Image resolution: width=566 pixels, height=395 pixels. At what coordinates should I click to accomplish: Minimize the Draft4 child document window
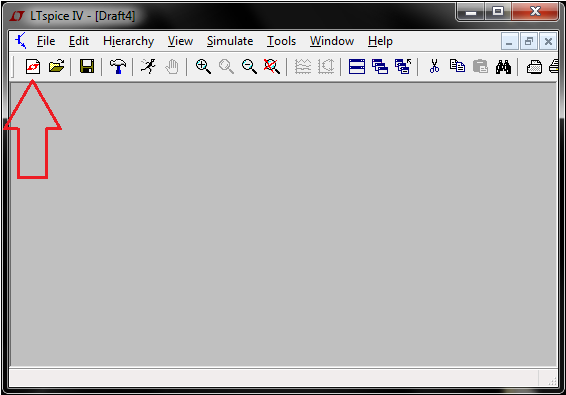pyautogui.click(x=509, y=42)
